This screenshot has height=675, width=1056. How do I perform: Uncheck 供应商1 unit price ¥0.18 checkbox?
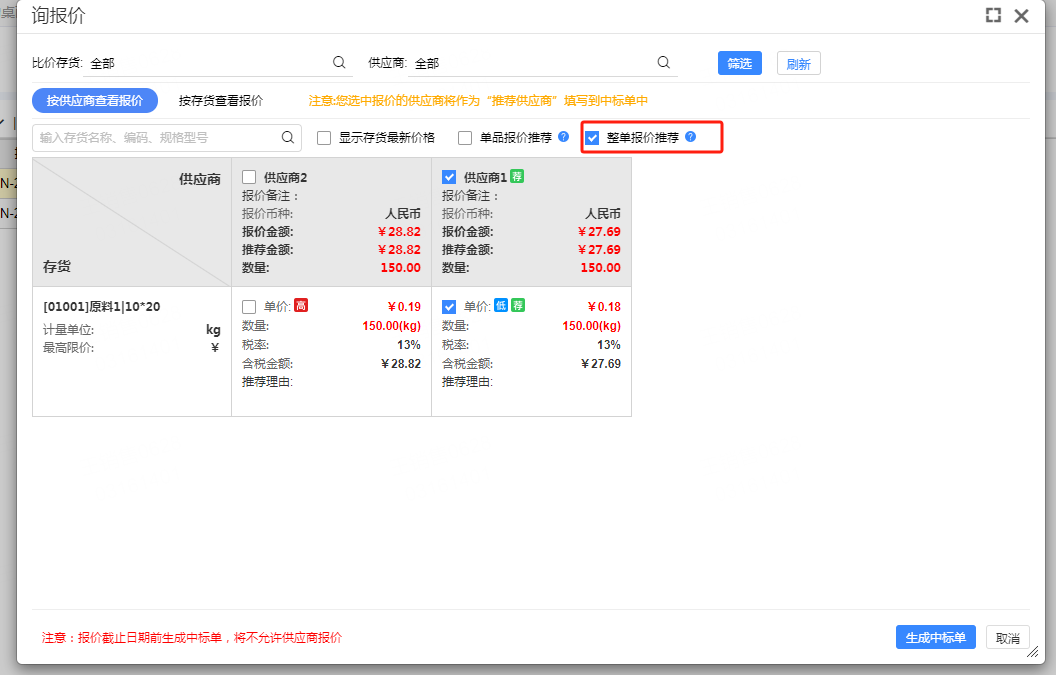449,307
